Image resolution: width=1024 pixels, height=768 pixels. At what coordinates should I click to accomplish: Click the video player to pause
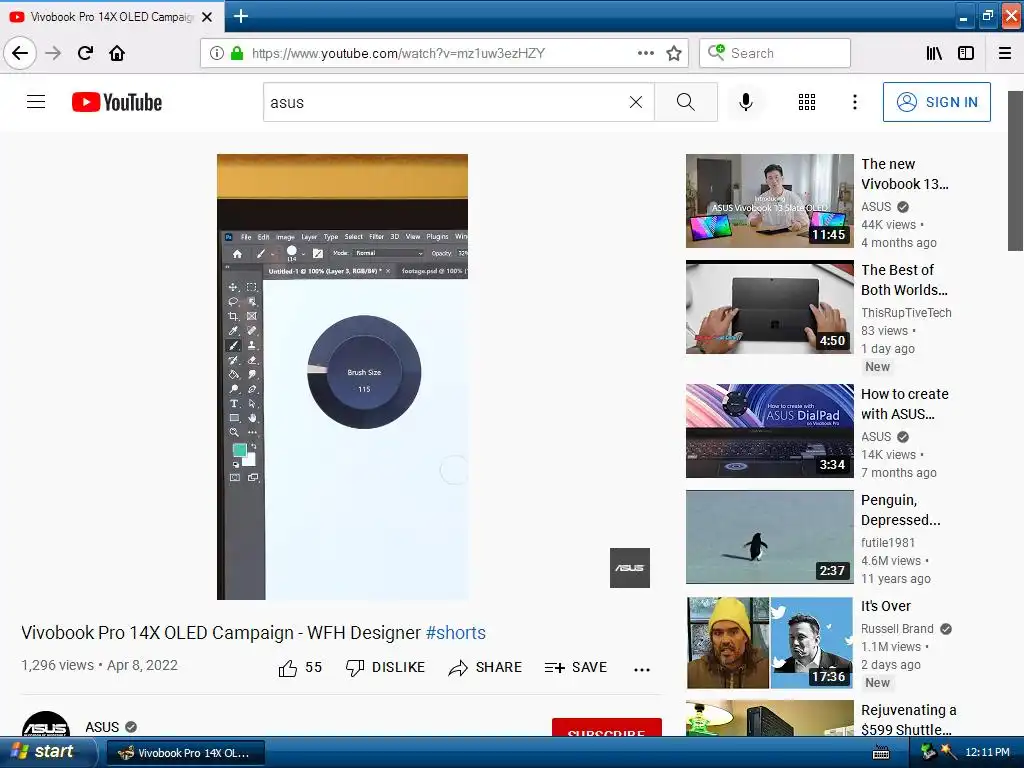point(342,377)
